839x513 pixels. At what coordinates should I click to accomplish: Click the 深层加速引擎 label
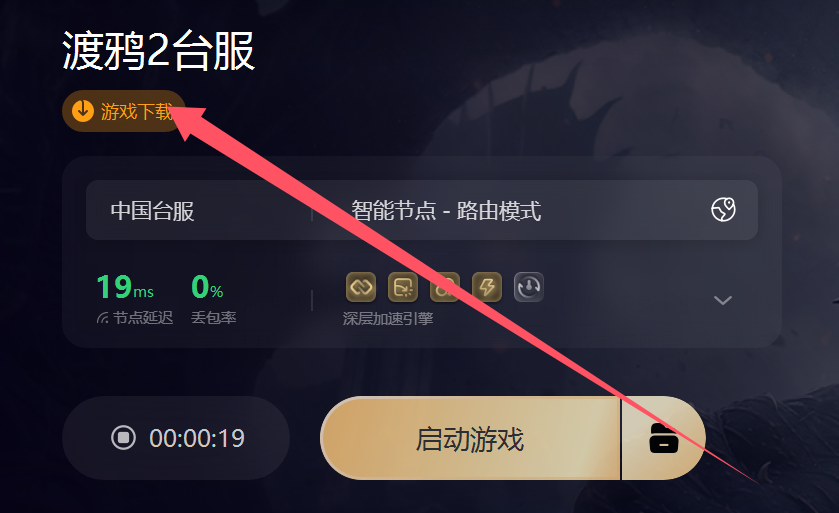coord(388,319)
